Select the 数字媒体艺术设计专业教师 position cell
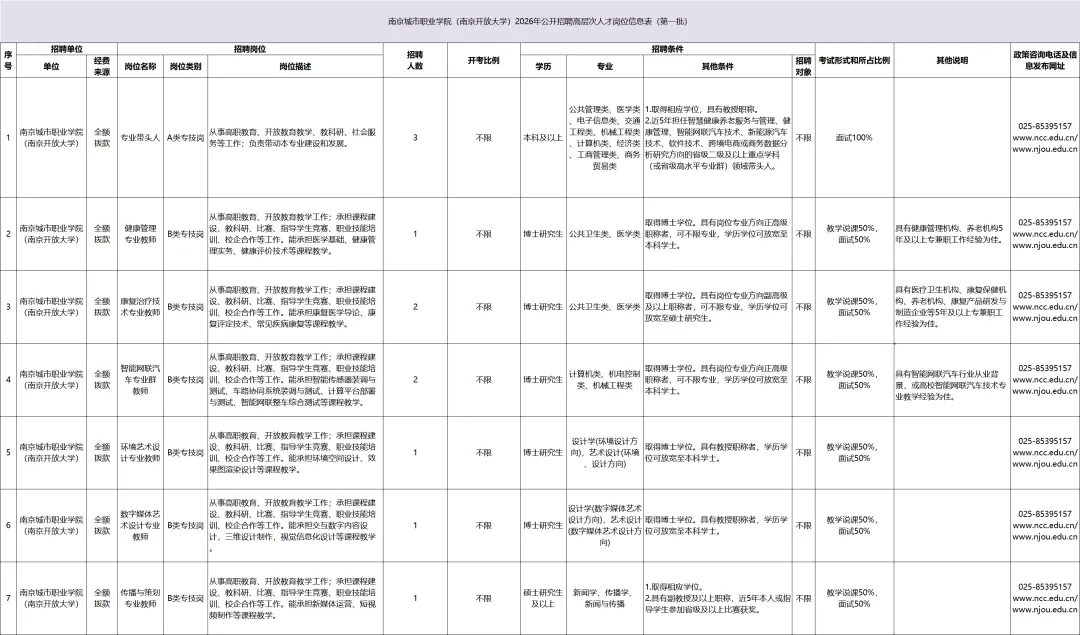This screenshot has height=635, width=1080. (x=141, y=525)
